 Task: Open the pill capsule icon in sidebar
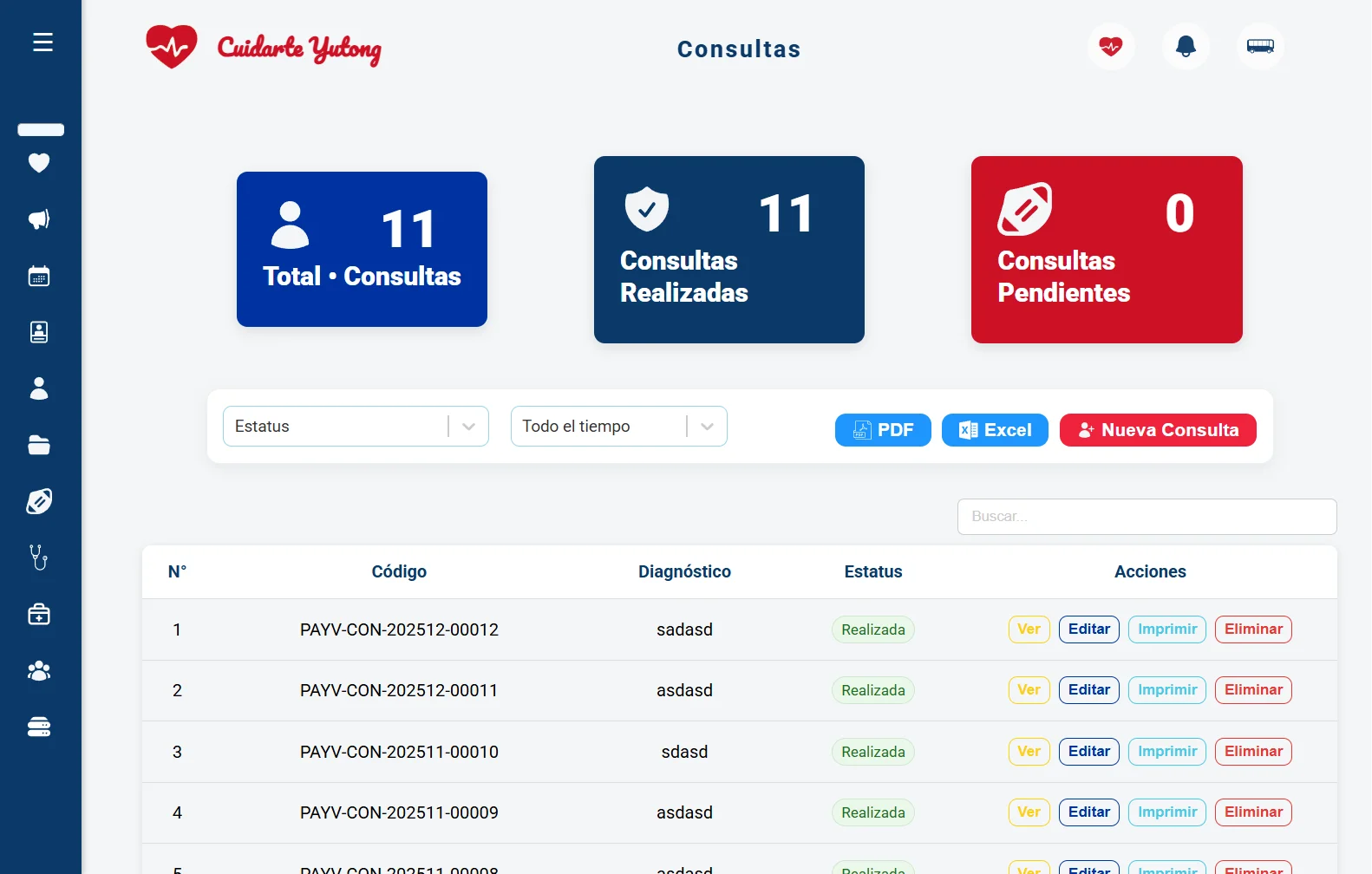pos(39,501)
